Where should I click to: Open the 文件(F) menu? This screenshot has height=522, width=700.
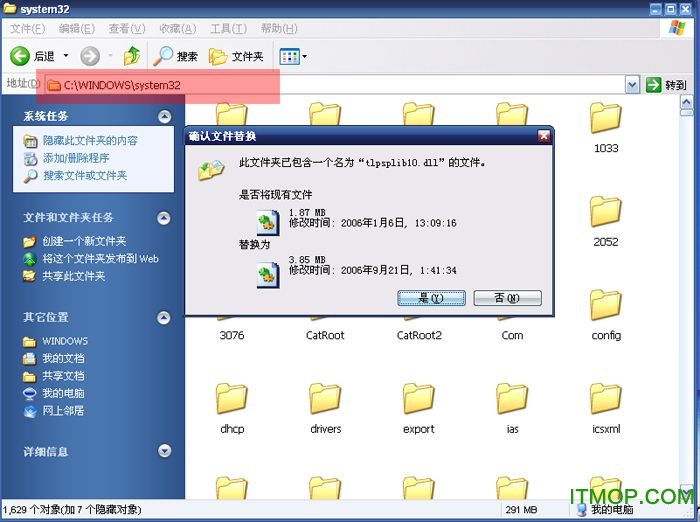[x=27, y=29]
